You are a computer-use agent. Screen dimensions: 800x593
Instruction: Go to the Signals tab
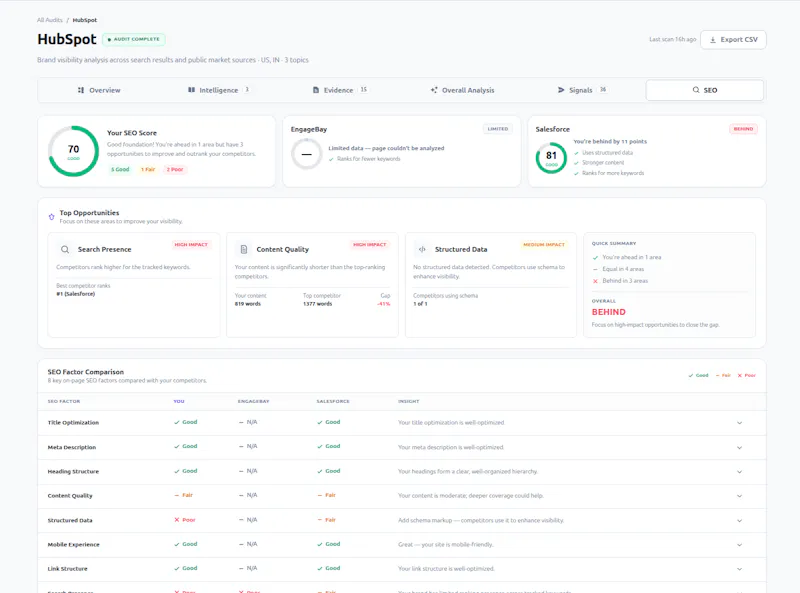[x=582, y=90]
